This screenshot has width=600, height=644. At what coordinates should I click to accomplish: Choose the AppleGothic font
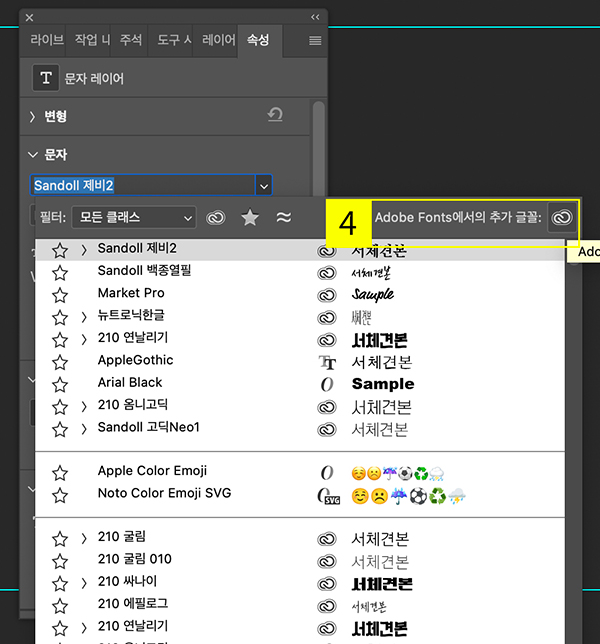click(x=136, y=360)
